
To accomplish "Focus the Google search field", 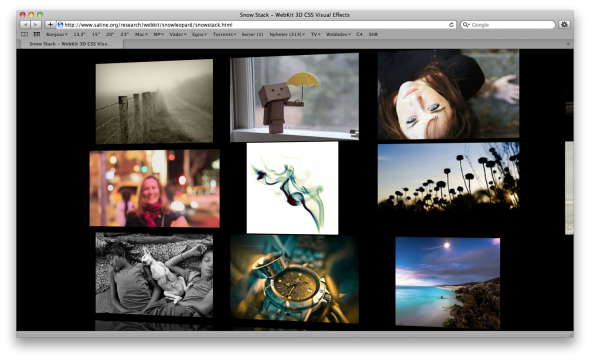I will (x=508, y=25).
